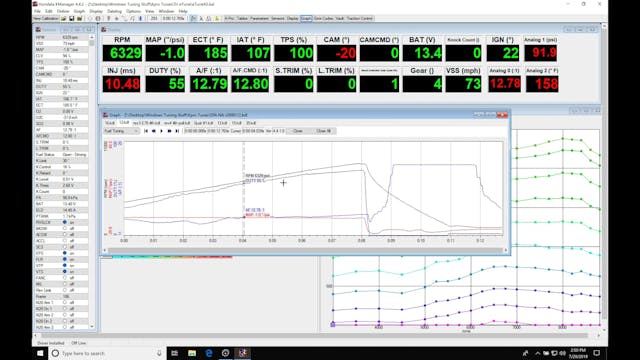Click the N2O On 2 radio indicator
640x360 pixels.
(x=64, y=321)
